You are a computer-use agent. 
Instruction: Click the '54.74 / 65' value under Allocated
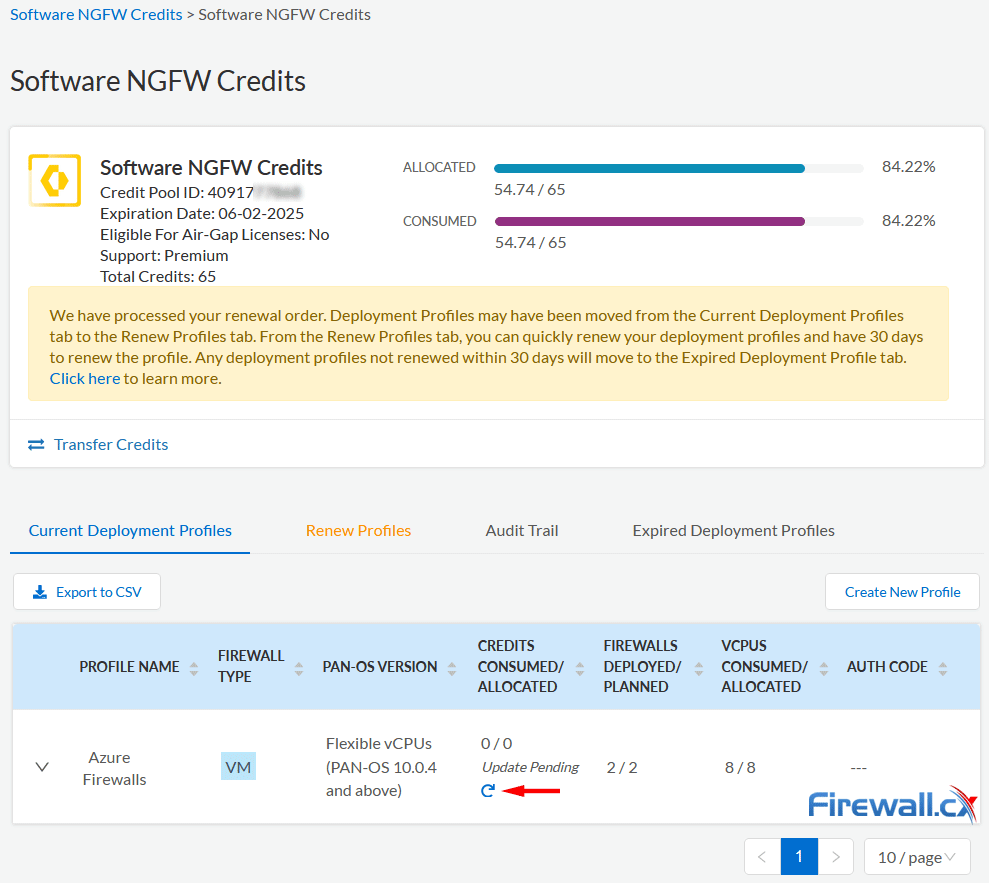pyautogui.click(x=529, y=189)
